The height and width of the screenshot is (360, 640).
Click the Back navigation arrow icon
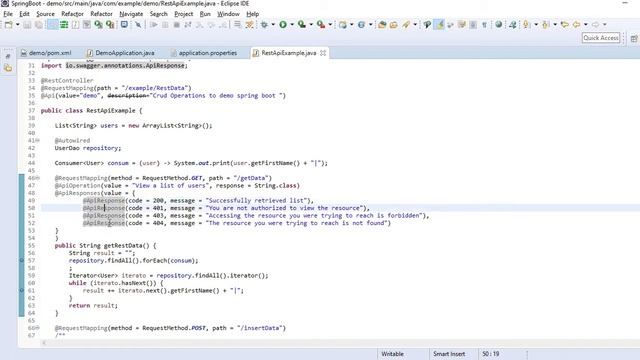(x=576, y=25)
